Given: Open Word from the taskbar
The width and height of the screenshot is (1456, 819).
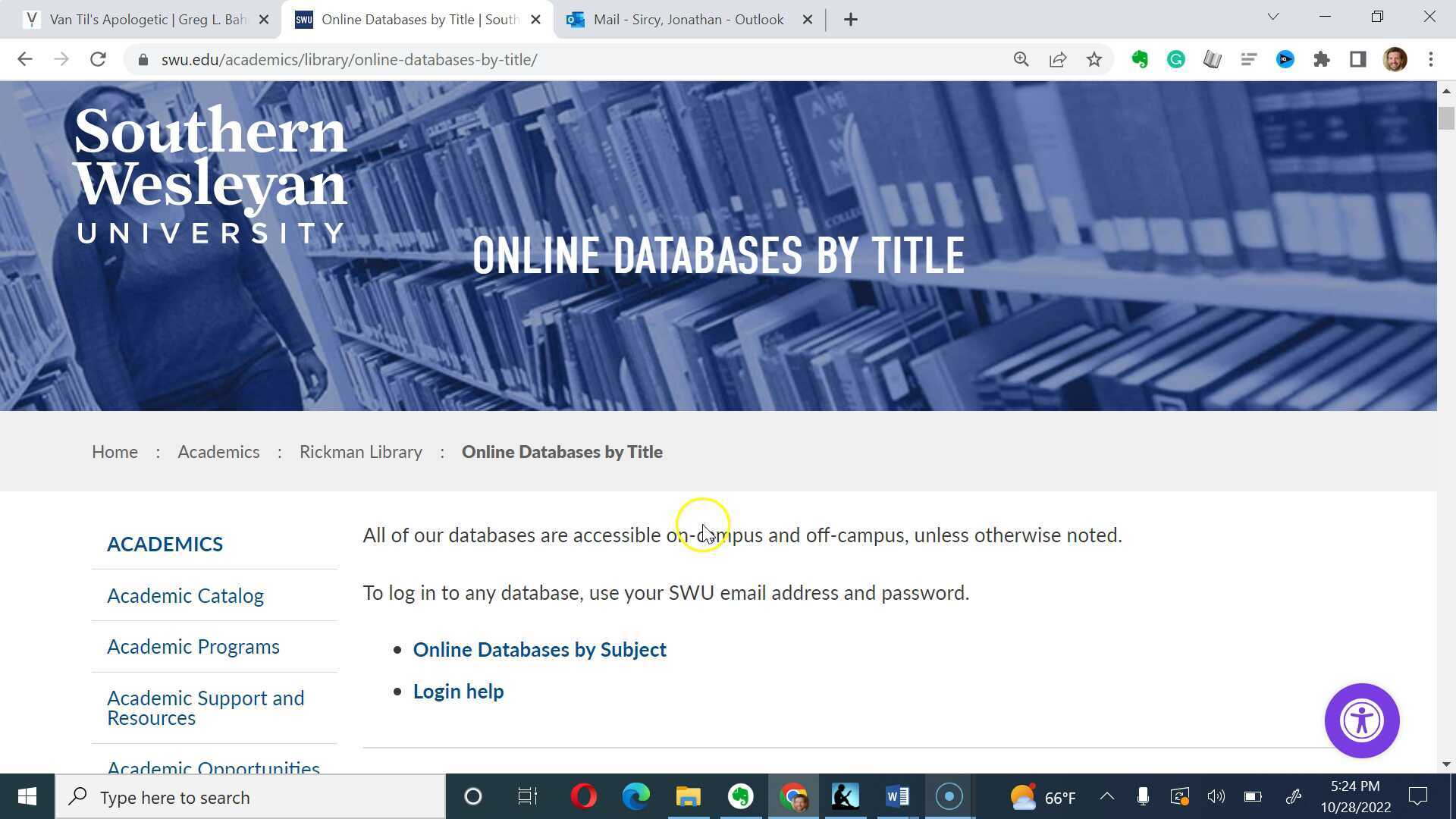Looking at the screenshot, I should click(x=897, y=796).
